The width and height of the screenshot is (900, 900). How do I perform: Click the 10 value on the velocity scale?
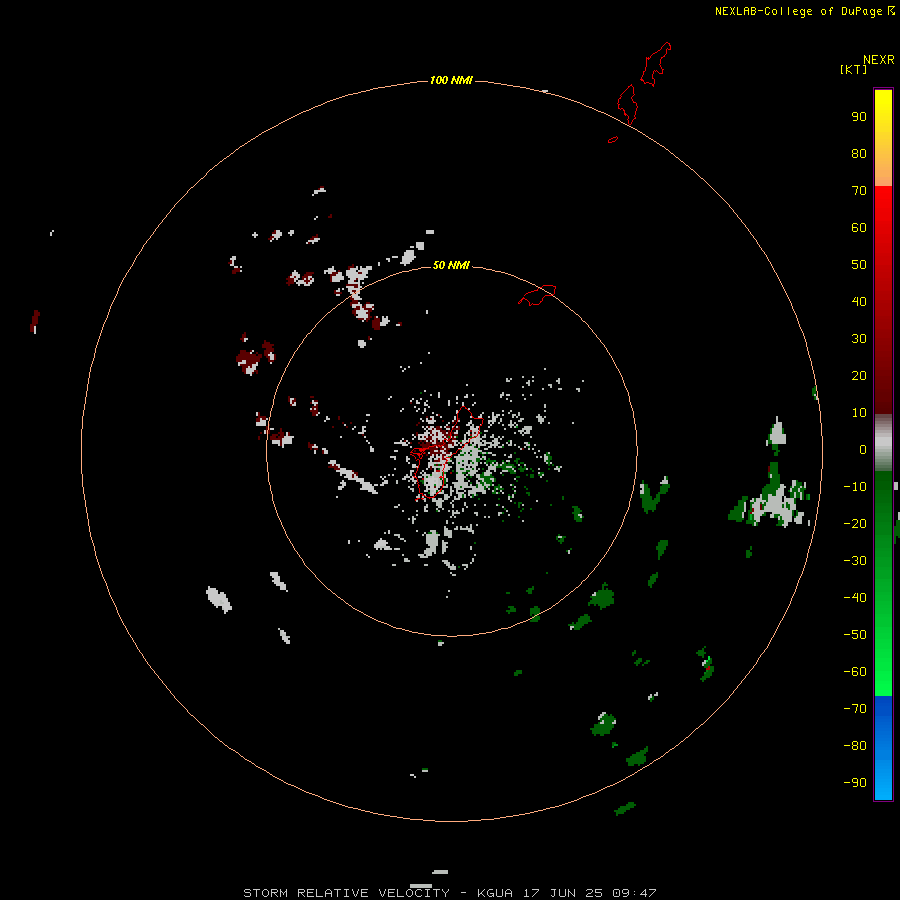click(x=859, y=413)
